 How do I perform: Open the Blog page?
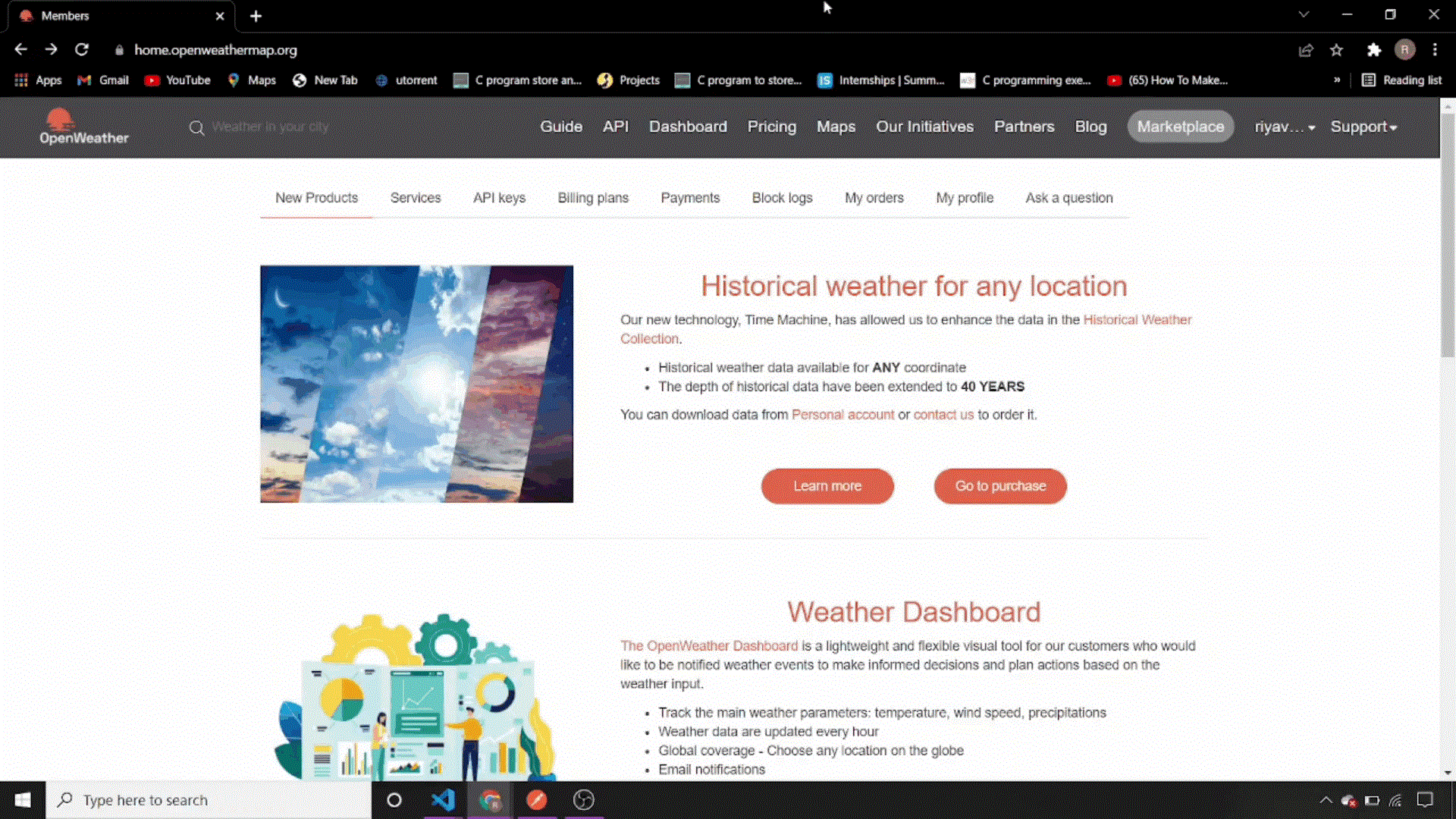click(1090, 127)
